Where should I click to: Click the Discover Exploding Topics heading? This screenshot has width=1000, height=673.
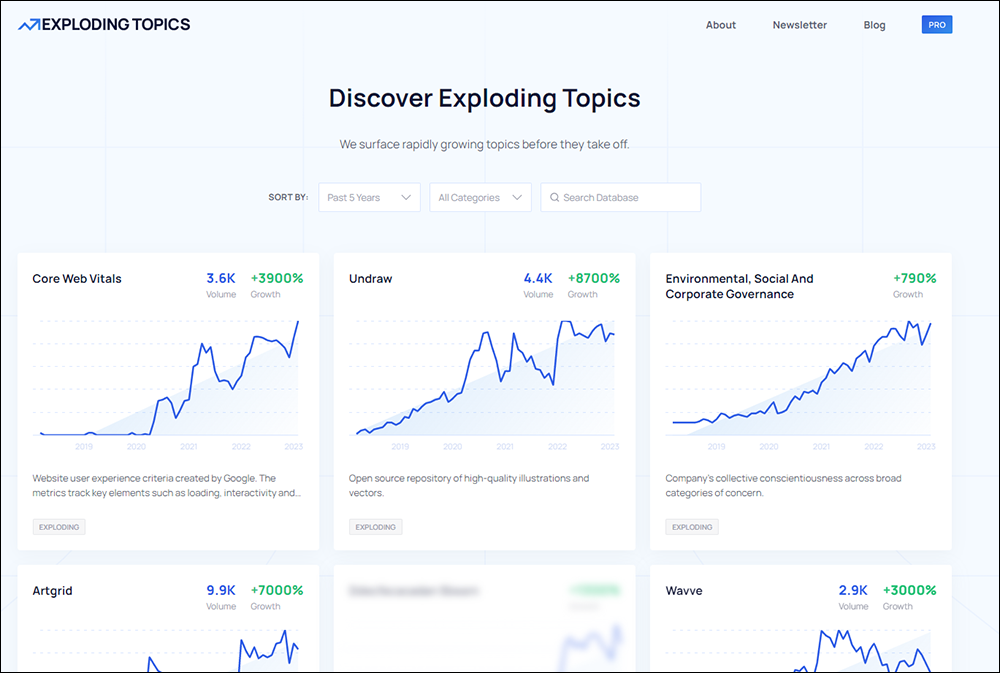coord(485,98)
